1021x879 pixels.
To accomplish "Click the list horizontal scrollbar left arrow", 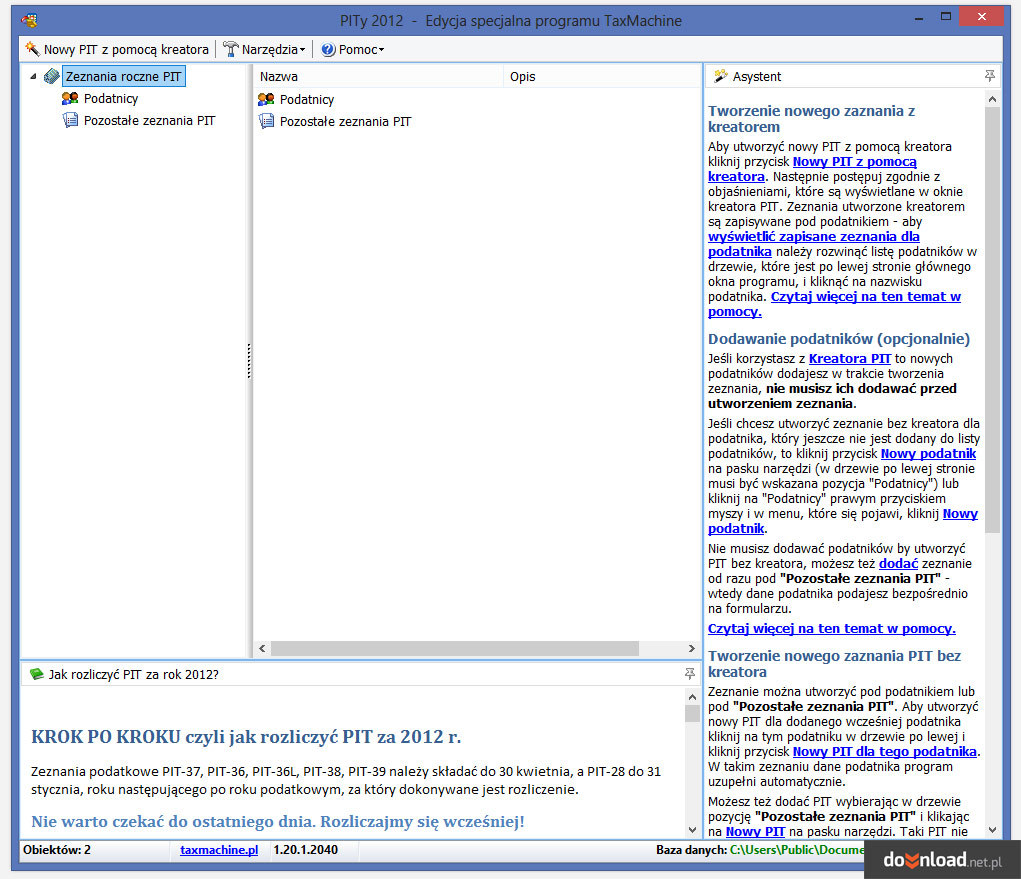I will 262,649.
